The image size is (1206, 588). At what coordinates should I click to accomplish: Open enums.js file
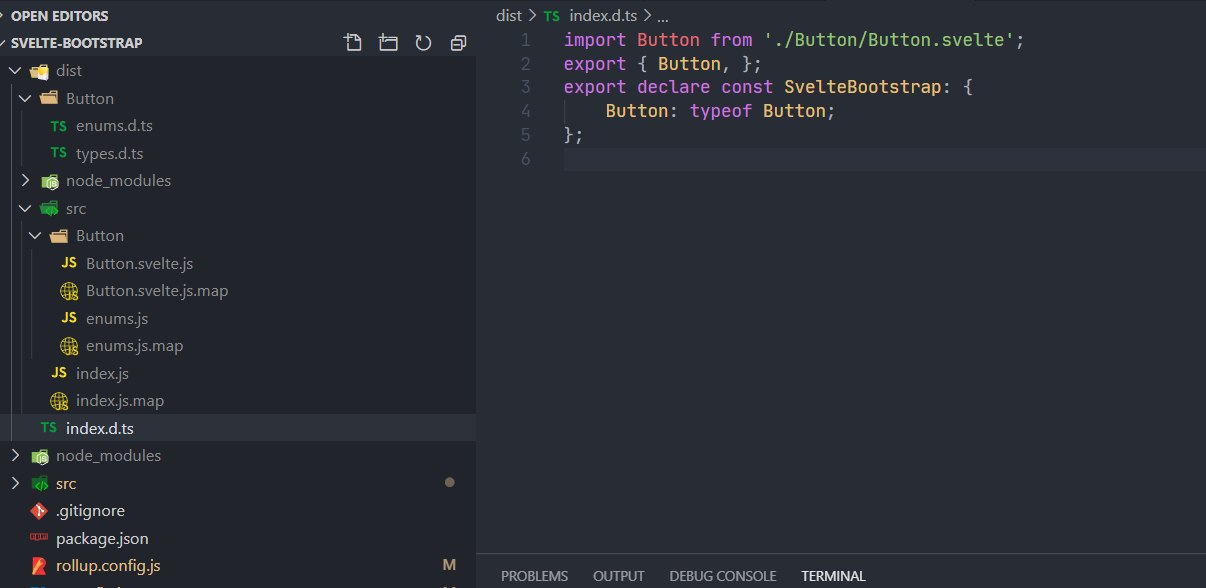coord(117,319)
